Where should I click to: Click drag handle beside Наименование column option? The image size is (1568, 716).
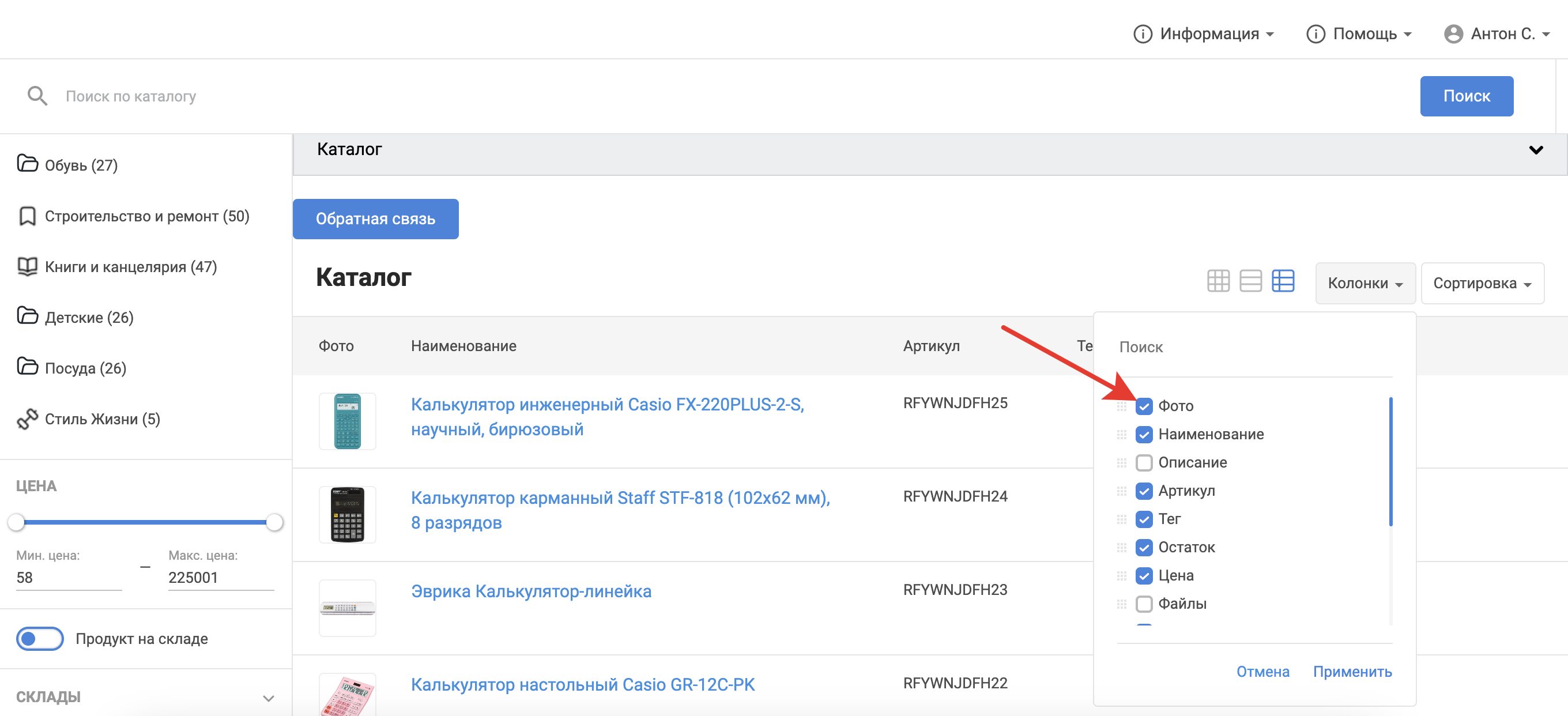pos(1121,435)
